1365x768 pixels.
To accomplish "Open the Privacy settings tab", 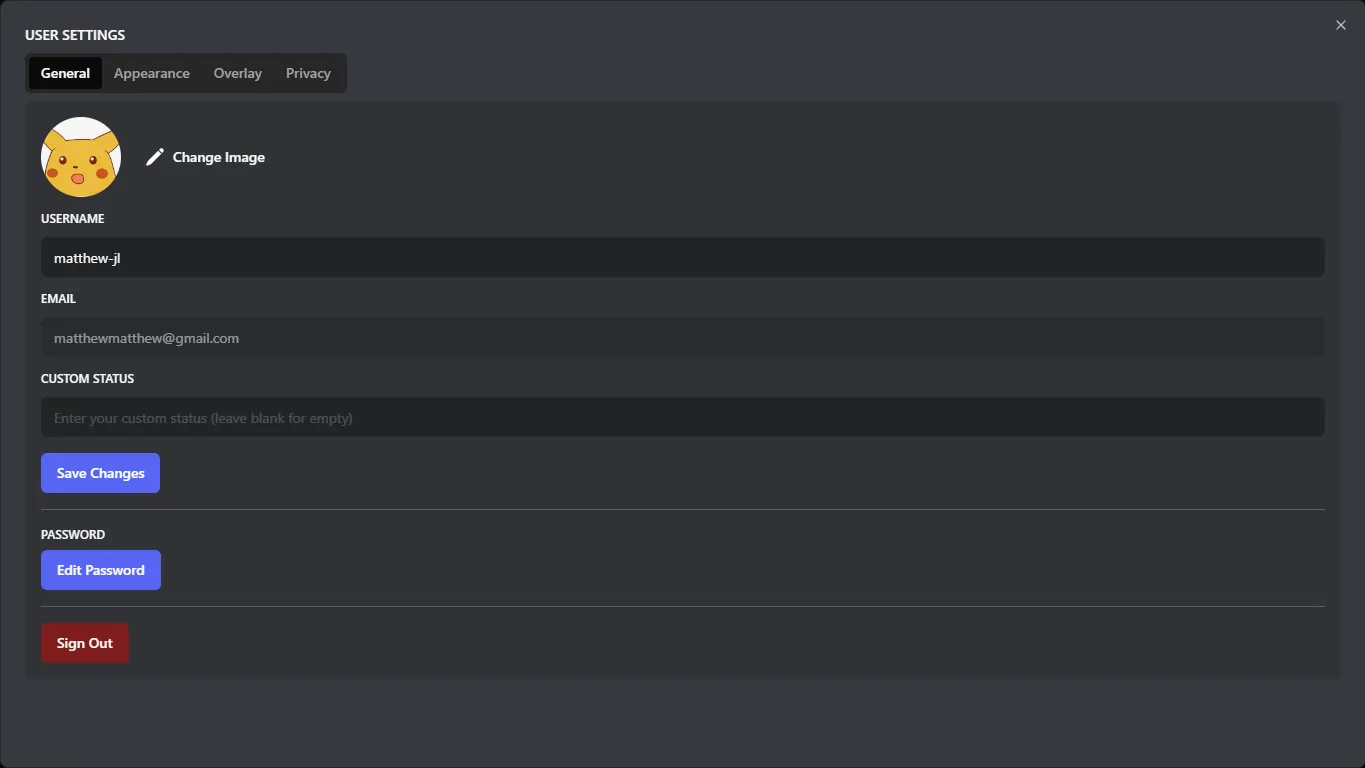I will pos(308,73).
